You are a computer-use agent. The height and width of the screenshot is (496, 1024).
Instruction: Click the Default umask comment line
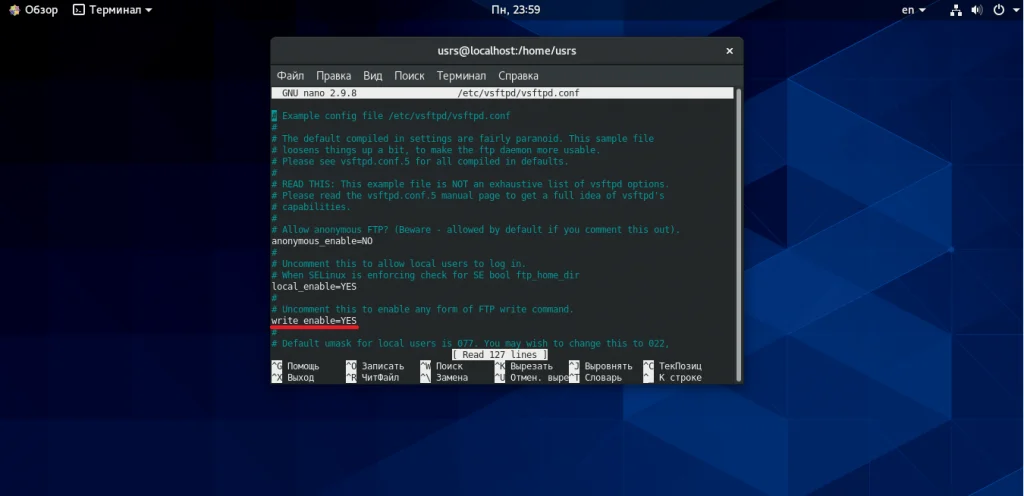pyautogui.click(x=471, y=343)
